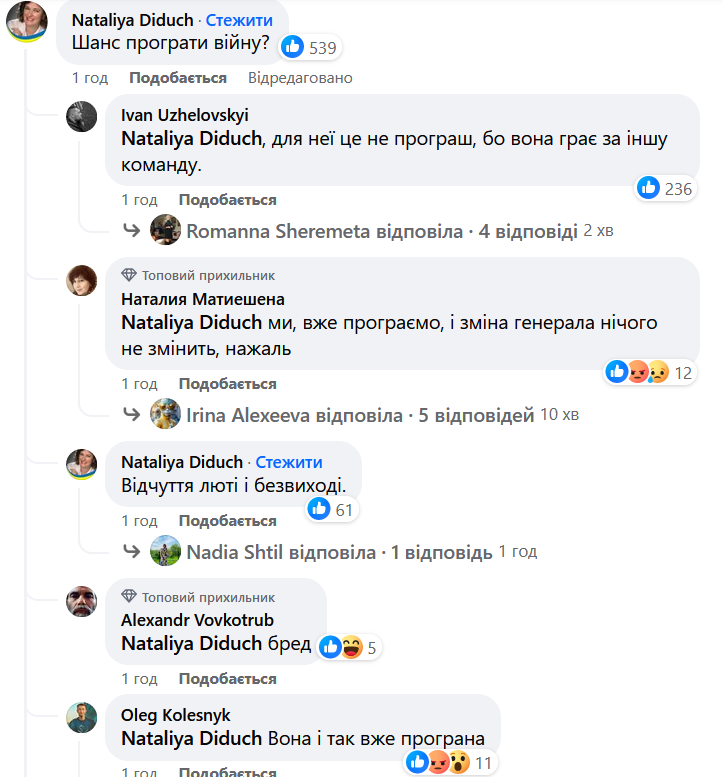This screenshot has height=777, width=723.
Task: Open Ivan Uzhelovskyi's profile name link
Action: tap(185, 115)
